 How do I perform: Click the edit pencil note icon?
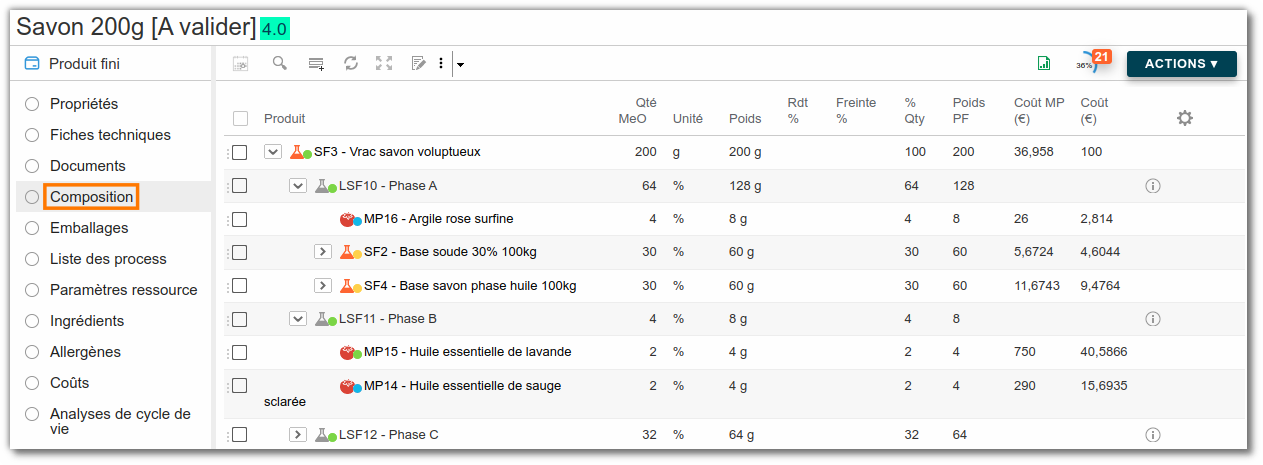coord(419,63)
